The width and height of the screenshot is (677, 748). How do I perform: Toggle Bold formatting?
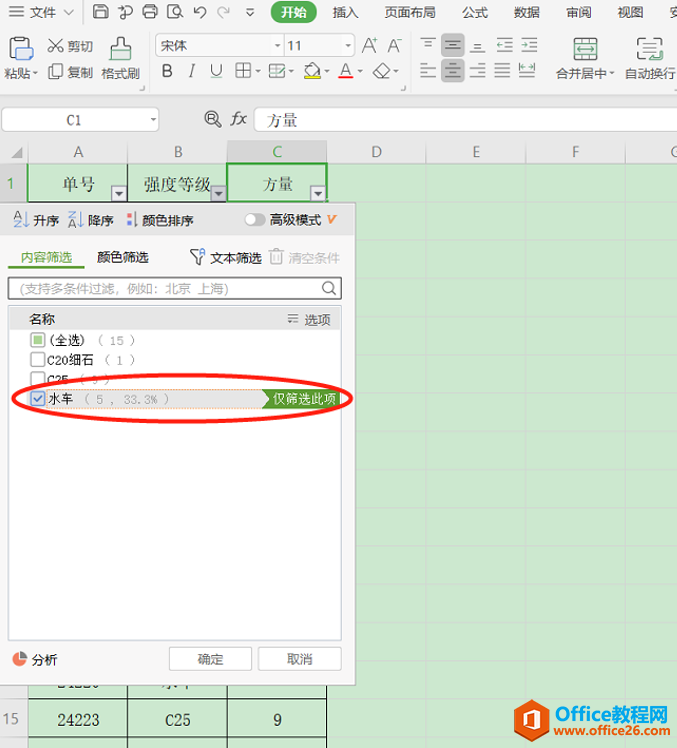167,71
